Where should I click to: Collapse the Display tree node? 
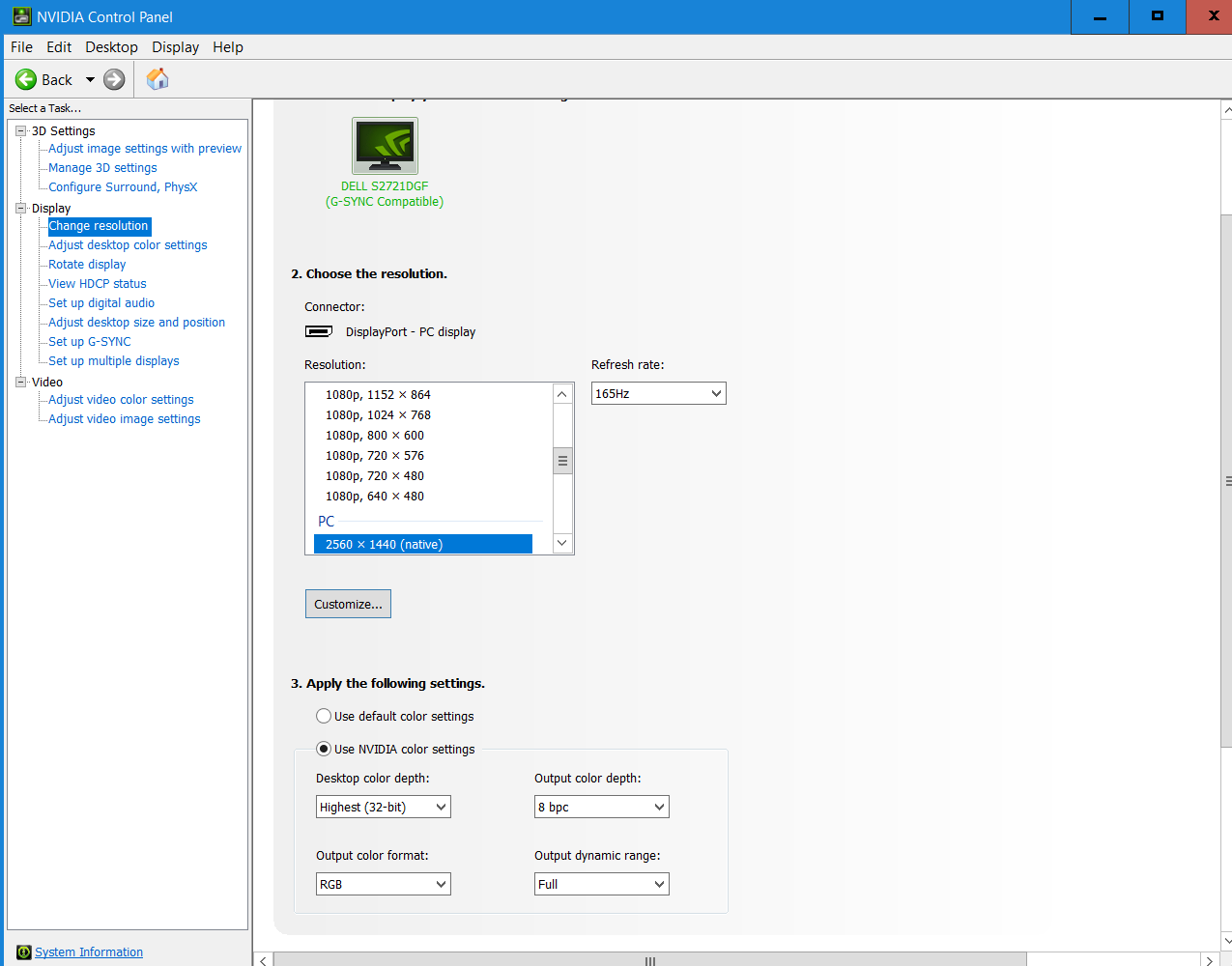[21, 208]
